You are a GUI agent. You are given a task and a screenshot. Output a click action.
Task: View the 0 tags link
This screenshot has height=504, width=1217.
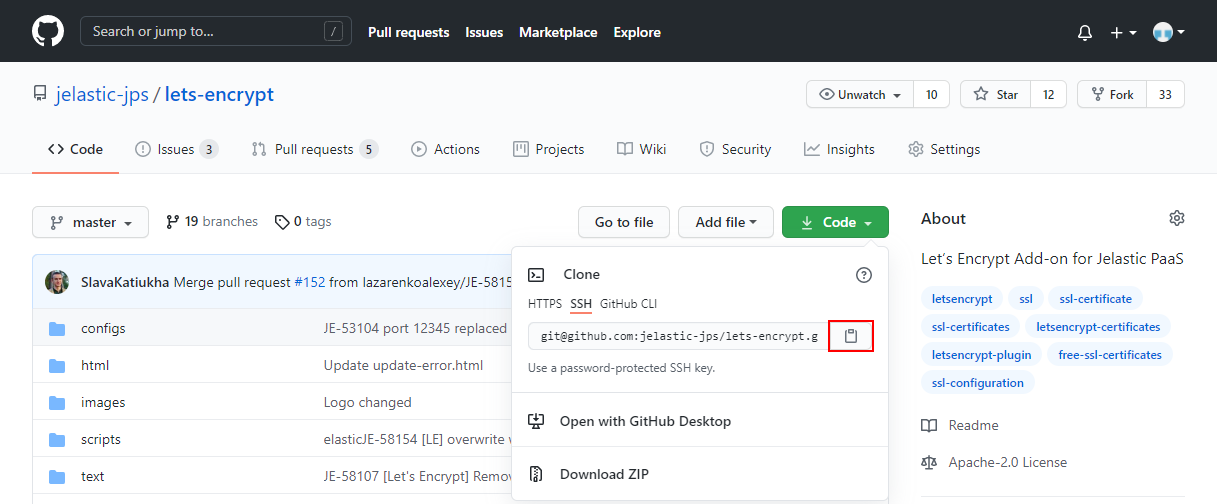pos(303,222)
